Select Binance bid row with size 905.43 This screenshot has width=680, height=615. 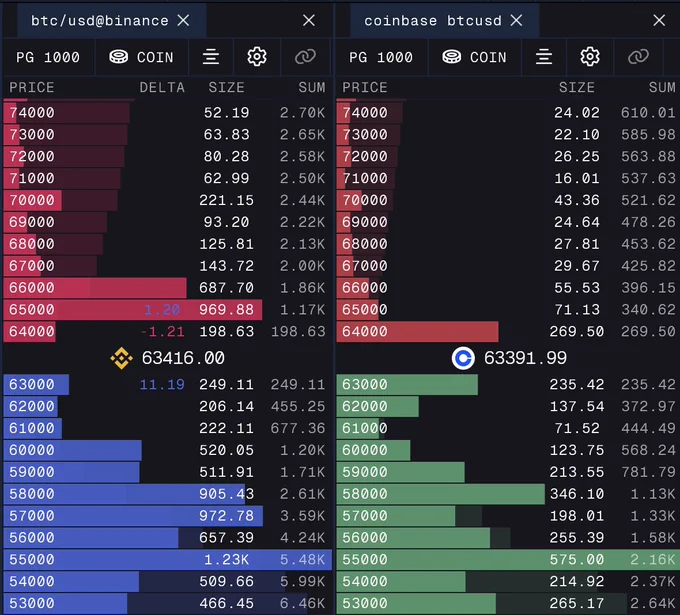(x=167, y=494)
